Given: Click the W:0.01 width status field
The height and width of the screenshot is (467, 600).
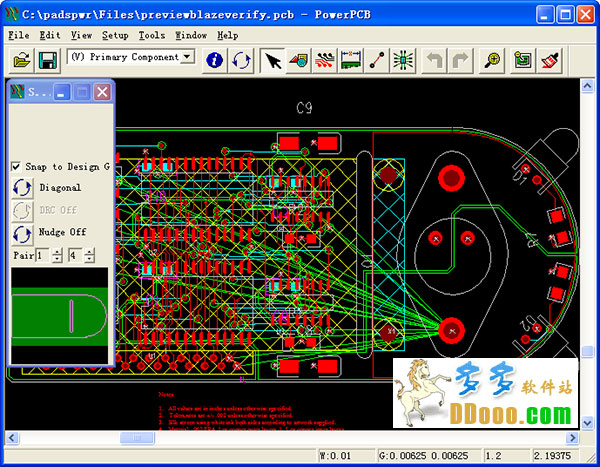Looking at the screenshot, I should coord(346,456).
